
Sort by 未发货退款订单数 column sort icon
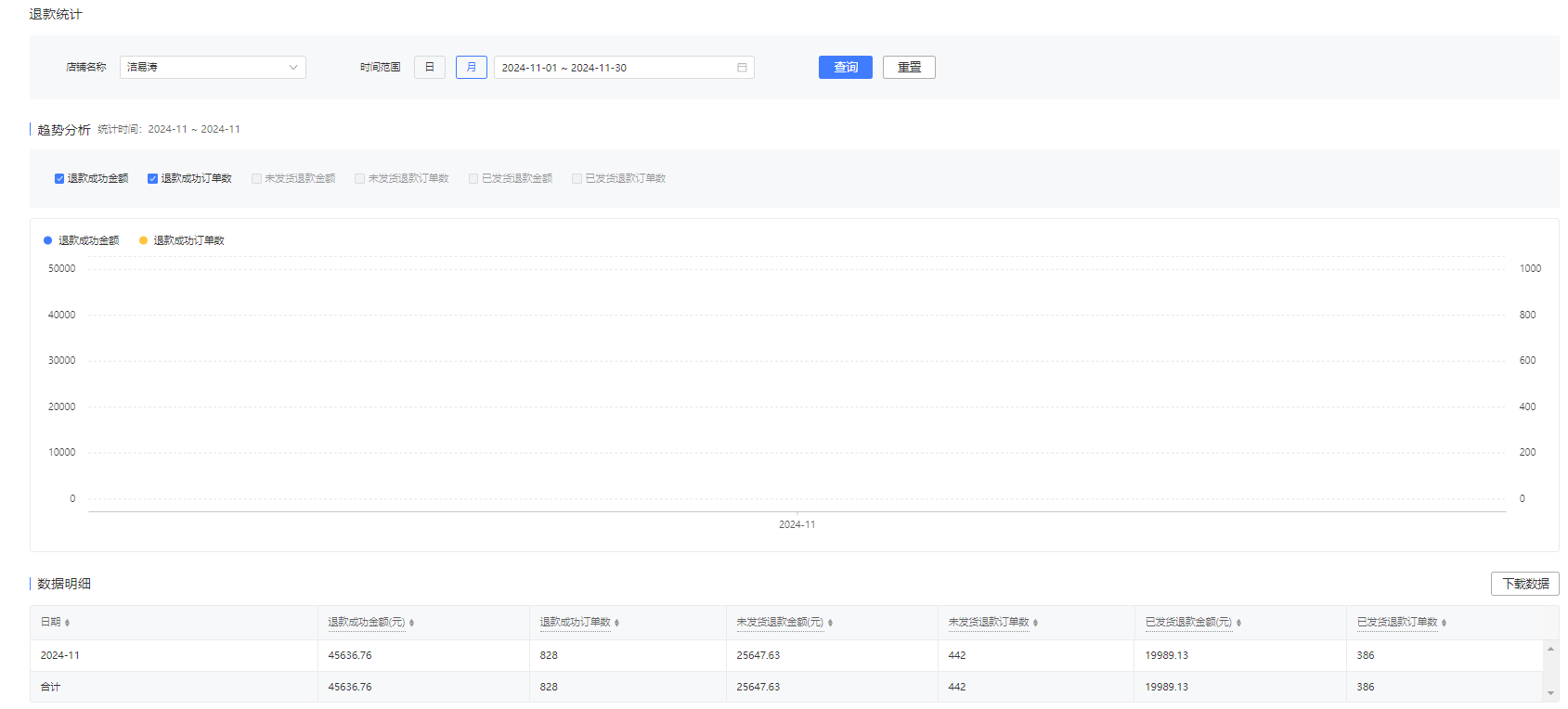(x=1035, y=623)
